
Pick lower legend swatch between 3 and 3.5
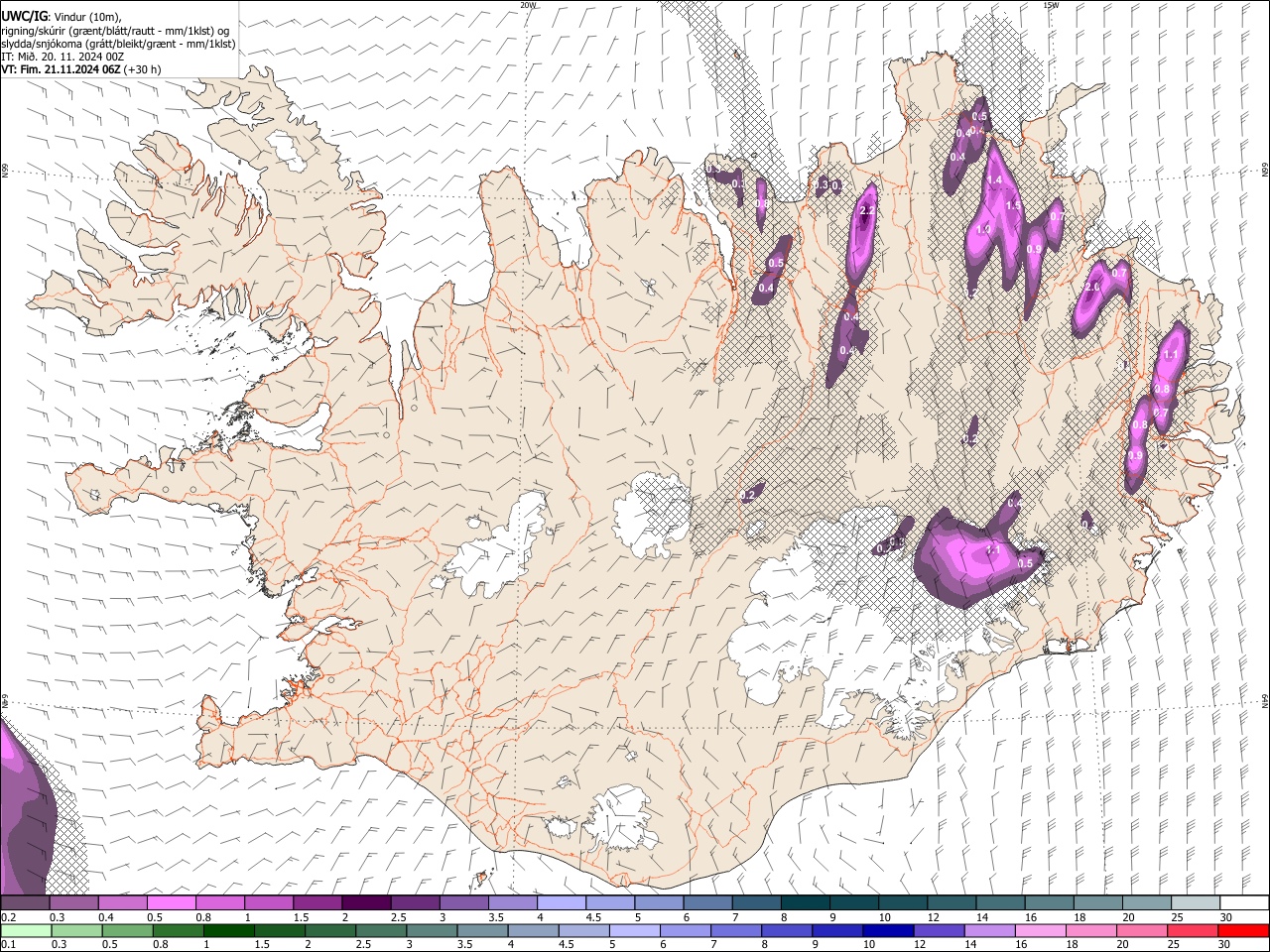[x=432, y=931]
